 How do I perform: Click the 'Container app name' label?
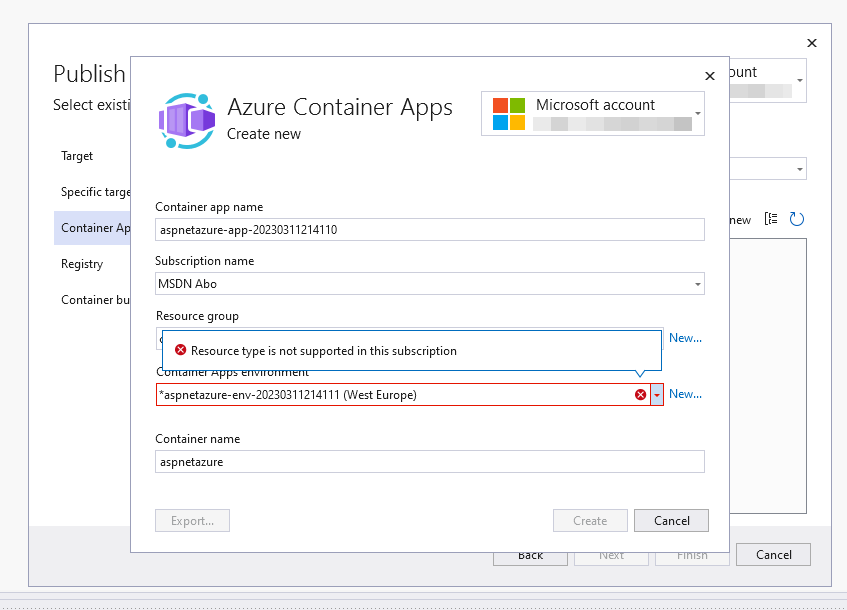(209, 207)
